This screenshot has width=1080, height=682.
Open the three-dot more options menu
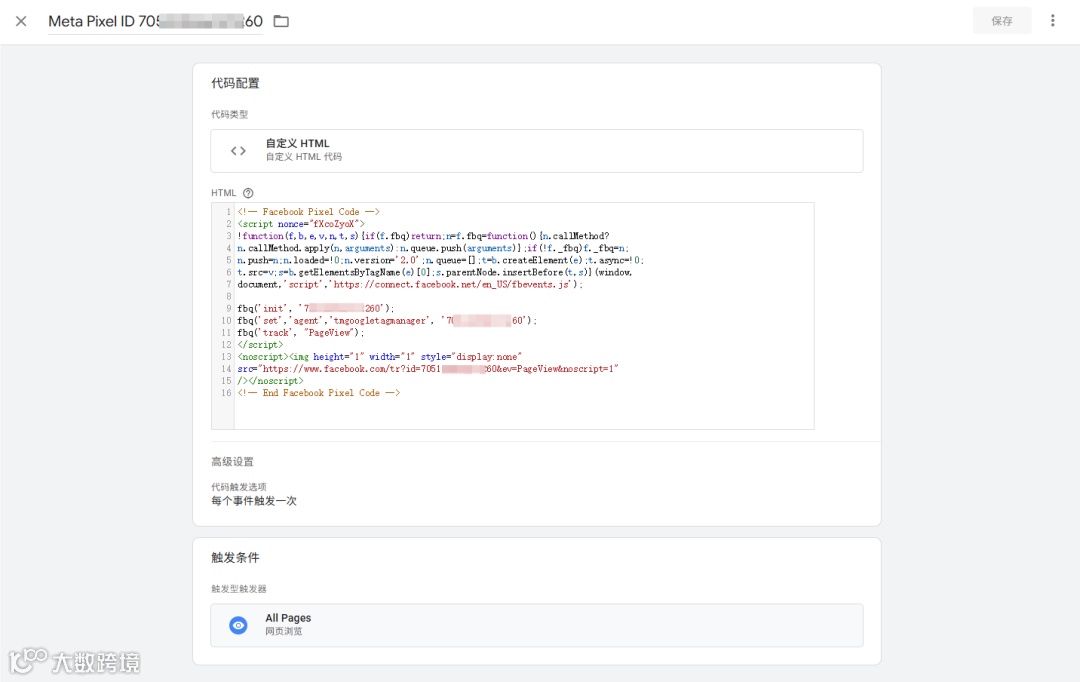[x=1052, y=21]
